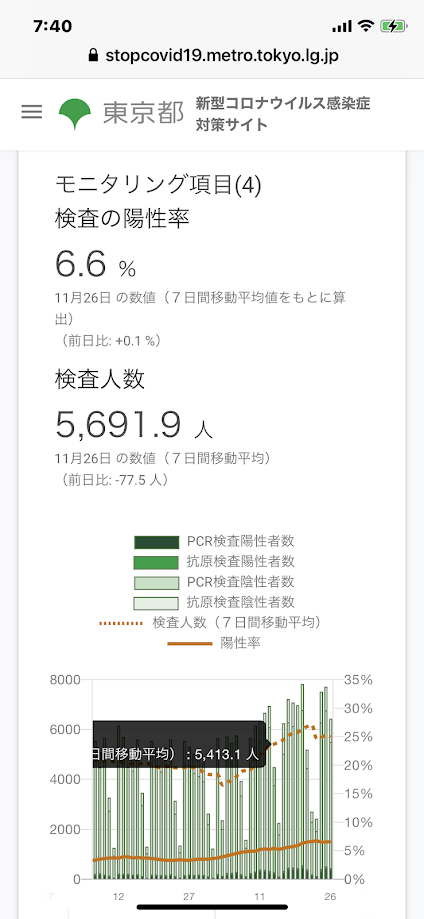Tap the last bar at date 26
This screenshot has height=919, width=424.
point(331,798)
